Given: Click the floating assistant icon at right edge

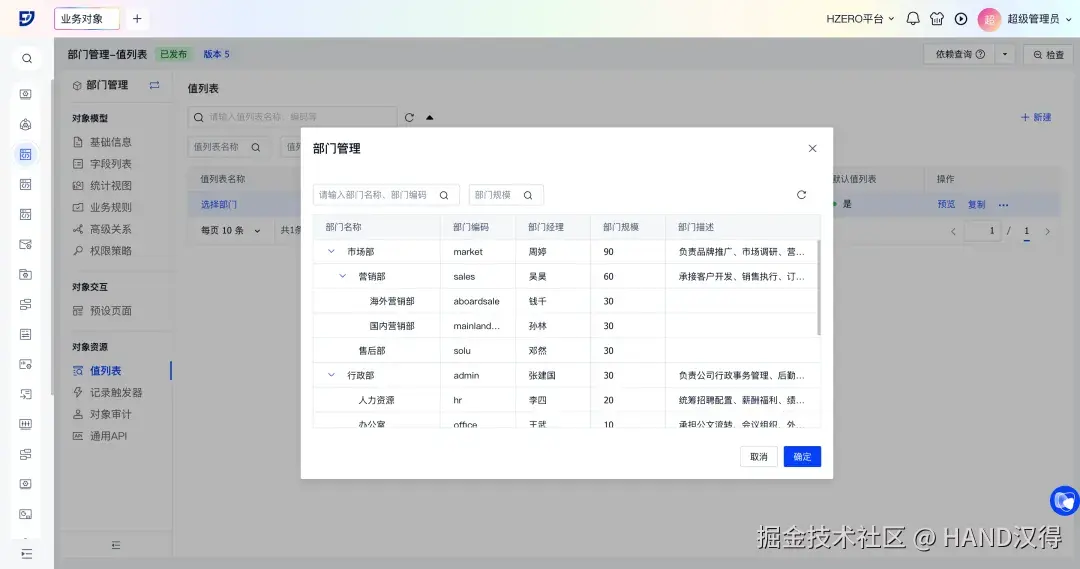Looking at the screenshot, I should tap(1065, 501).
